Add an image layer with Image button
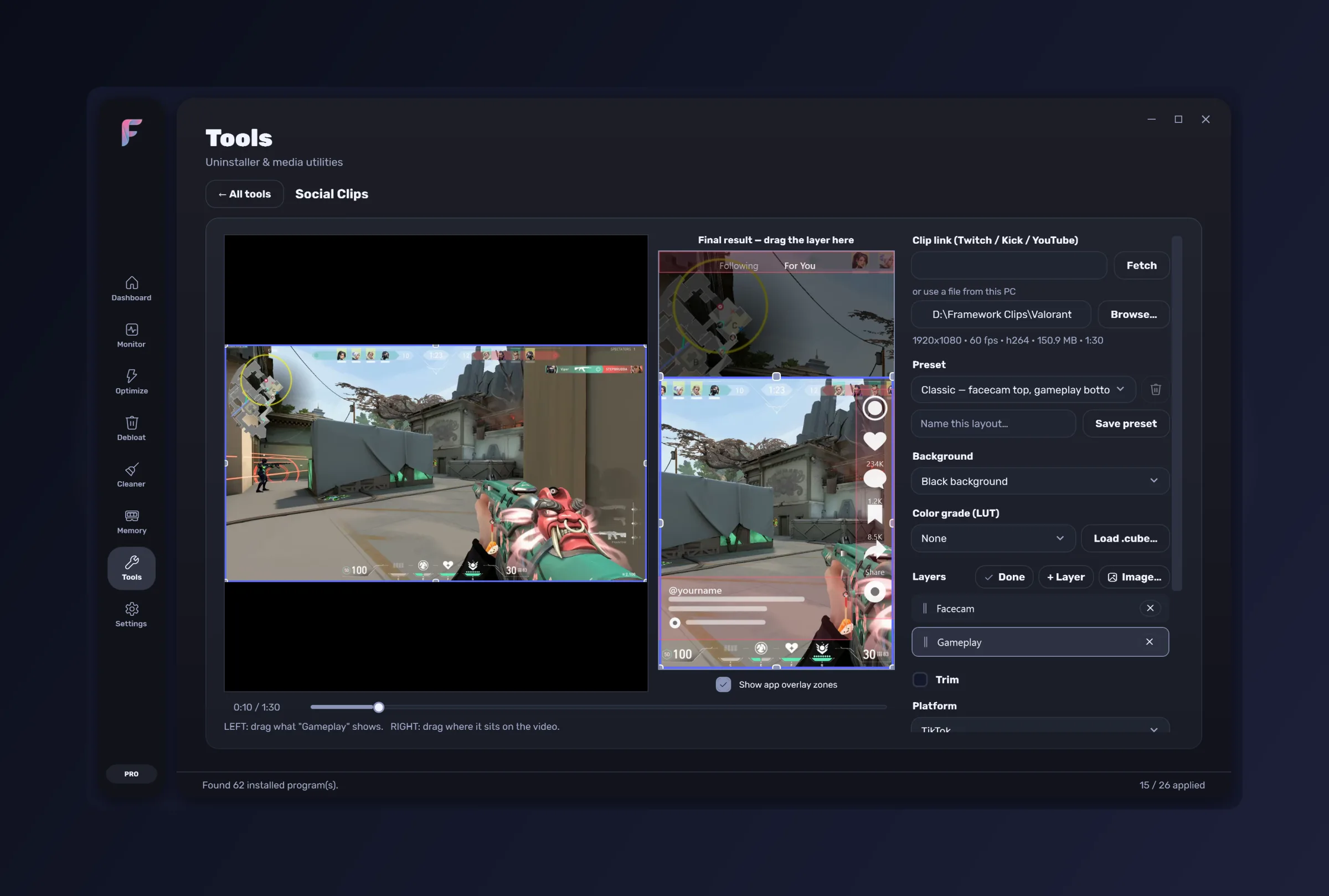Screen dimensions: 1329x896 click(x=1134, y=576)
